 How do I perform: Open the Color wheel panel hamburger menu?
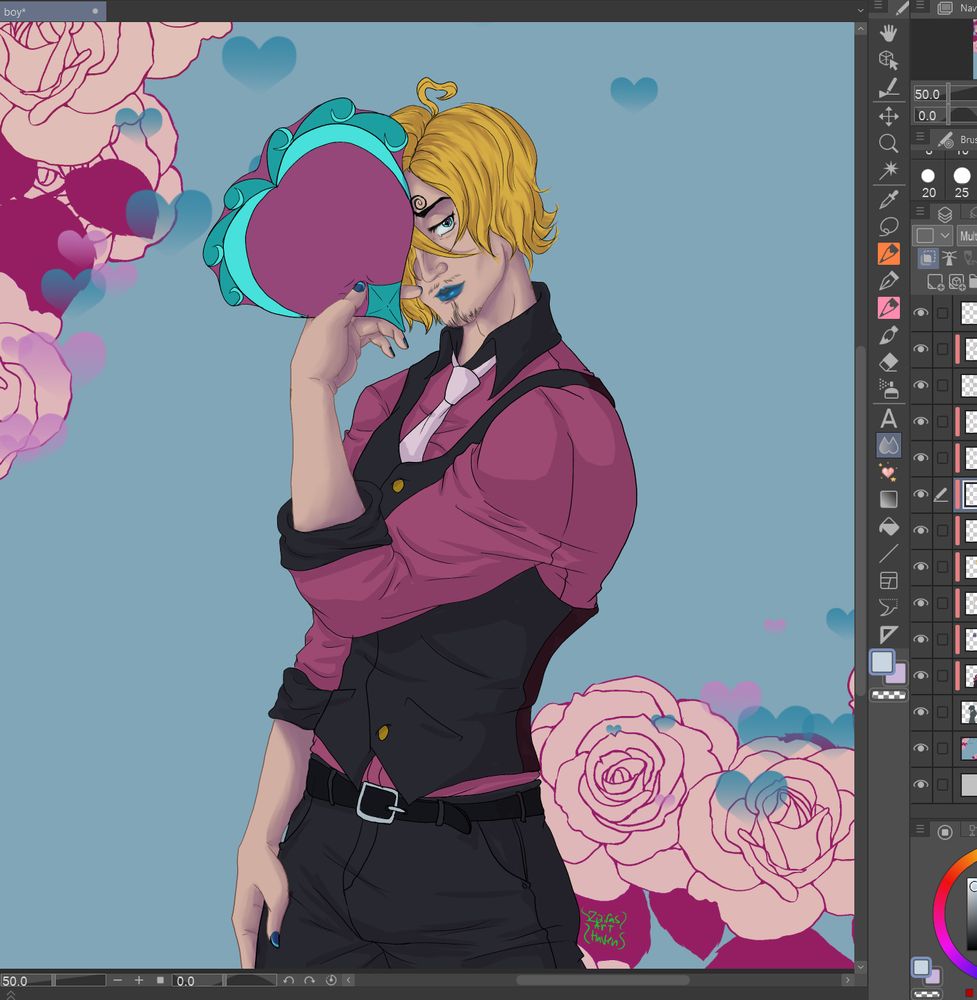tap(920, 829)
